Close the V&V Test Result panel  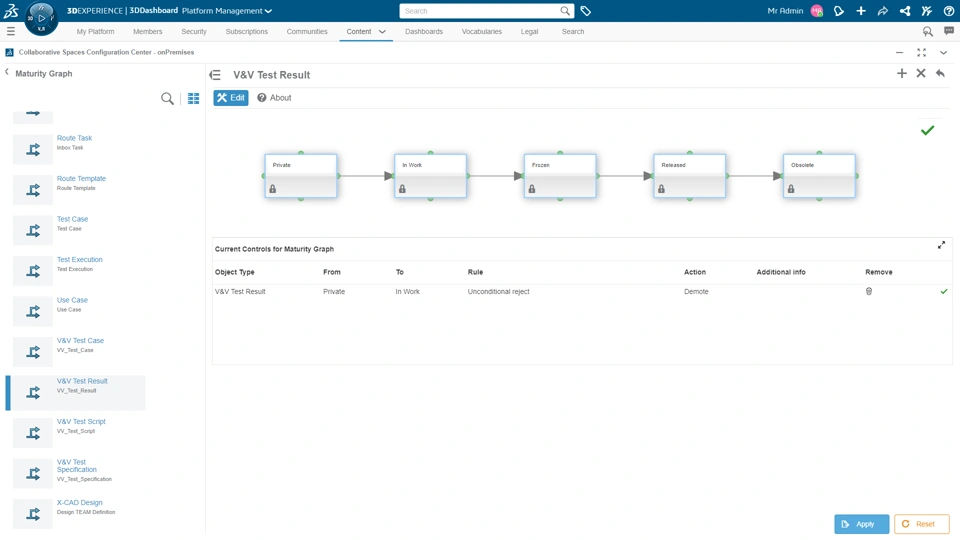click(x=921, y=73)
